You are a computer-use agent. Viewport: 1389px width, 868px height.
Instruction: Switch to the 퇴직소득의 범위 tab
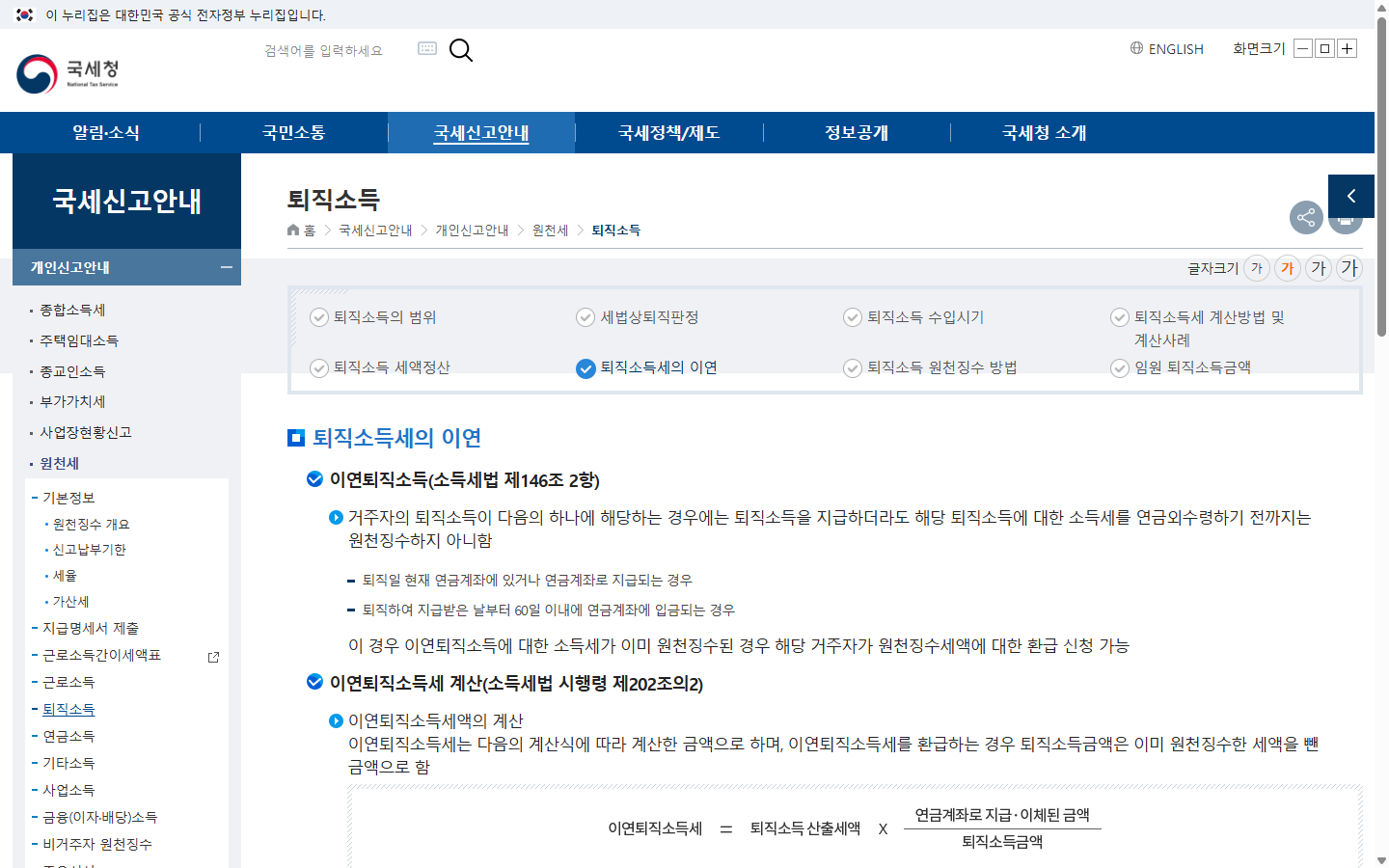(373, 317)
